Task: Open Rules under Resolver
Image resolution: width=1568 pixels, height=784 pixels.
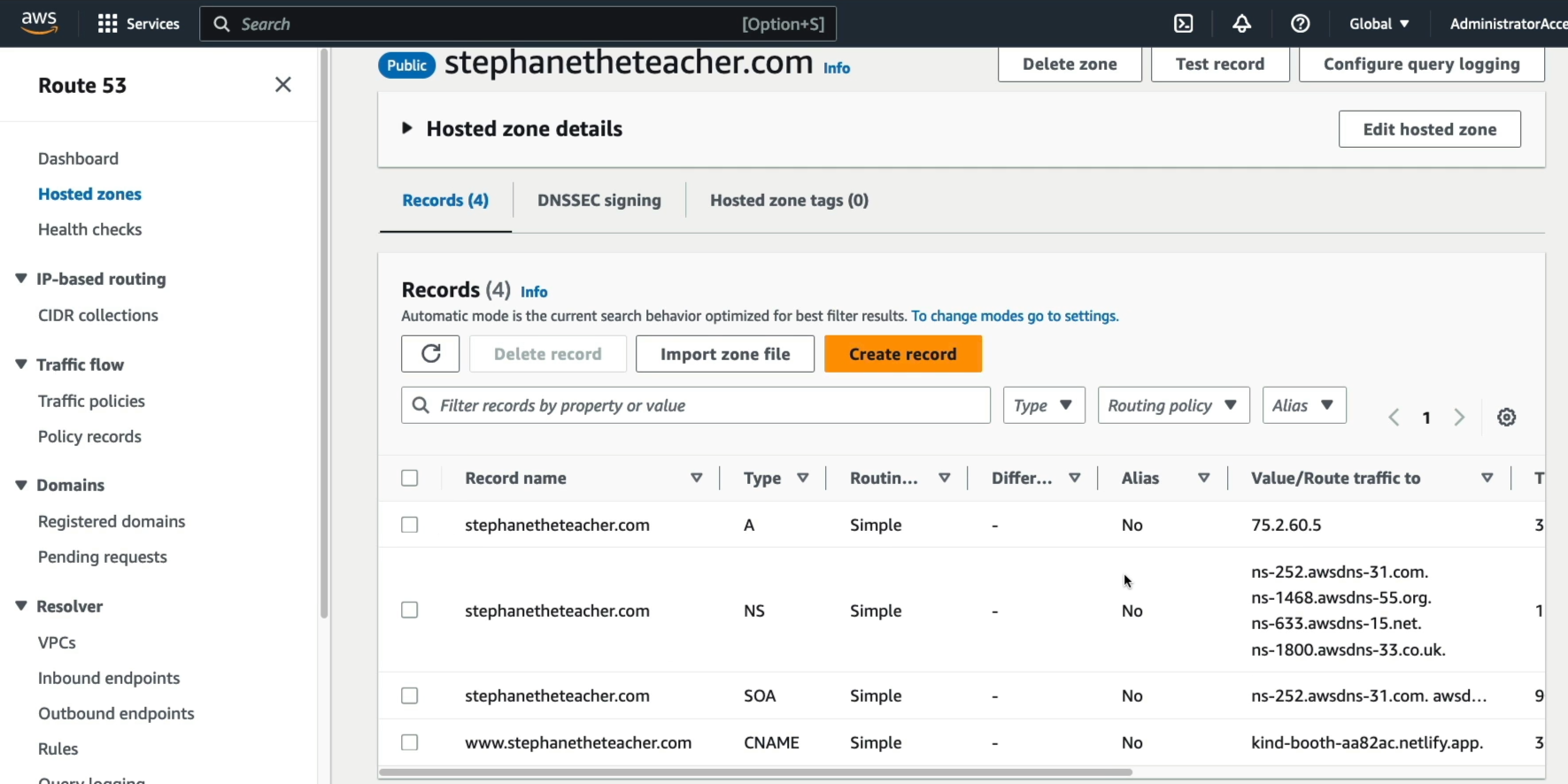Action: (x=58, y=749)
